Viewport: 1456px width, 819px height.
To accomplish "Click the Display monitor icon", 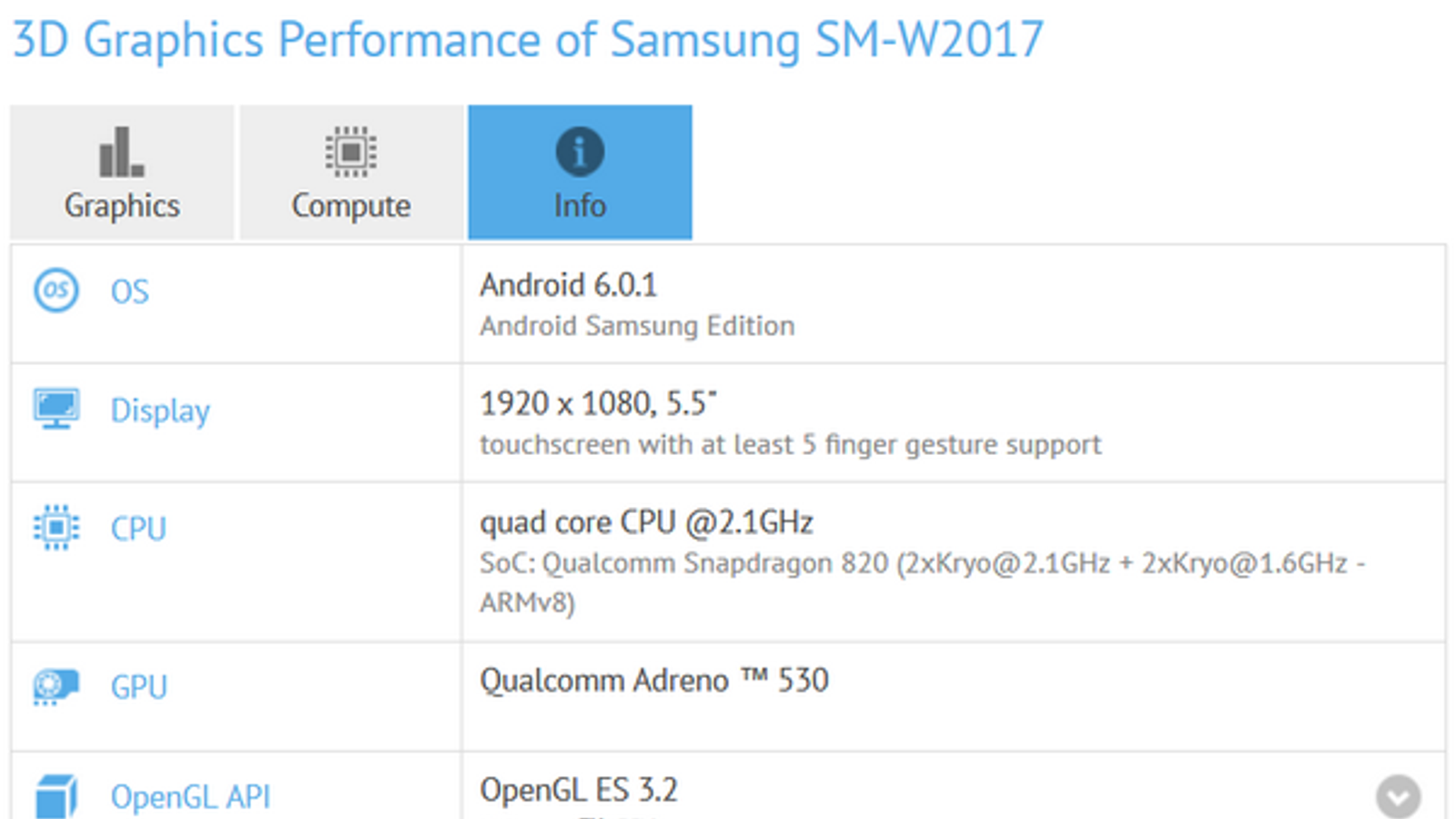I will click(56, 409).
